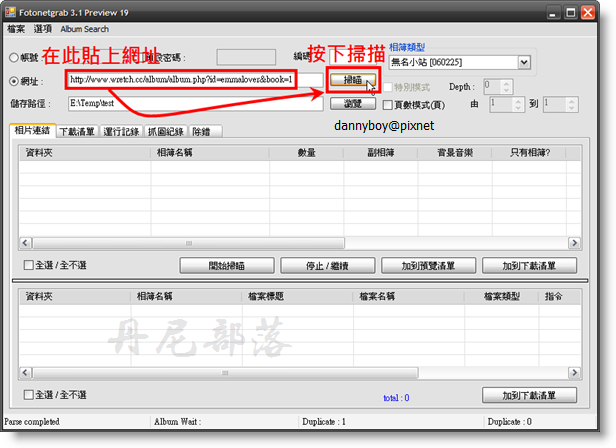Click left arrow of lower table scrollbar
The image size is (616, 448).
25,373
